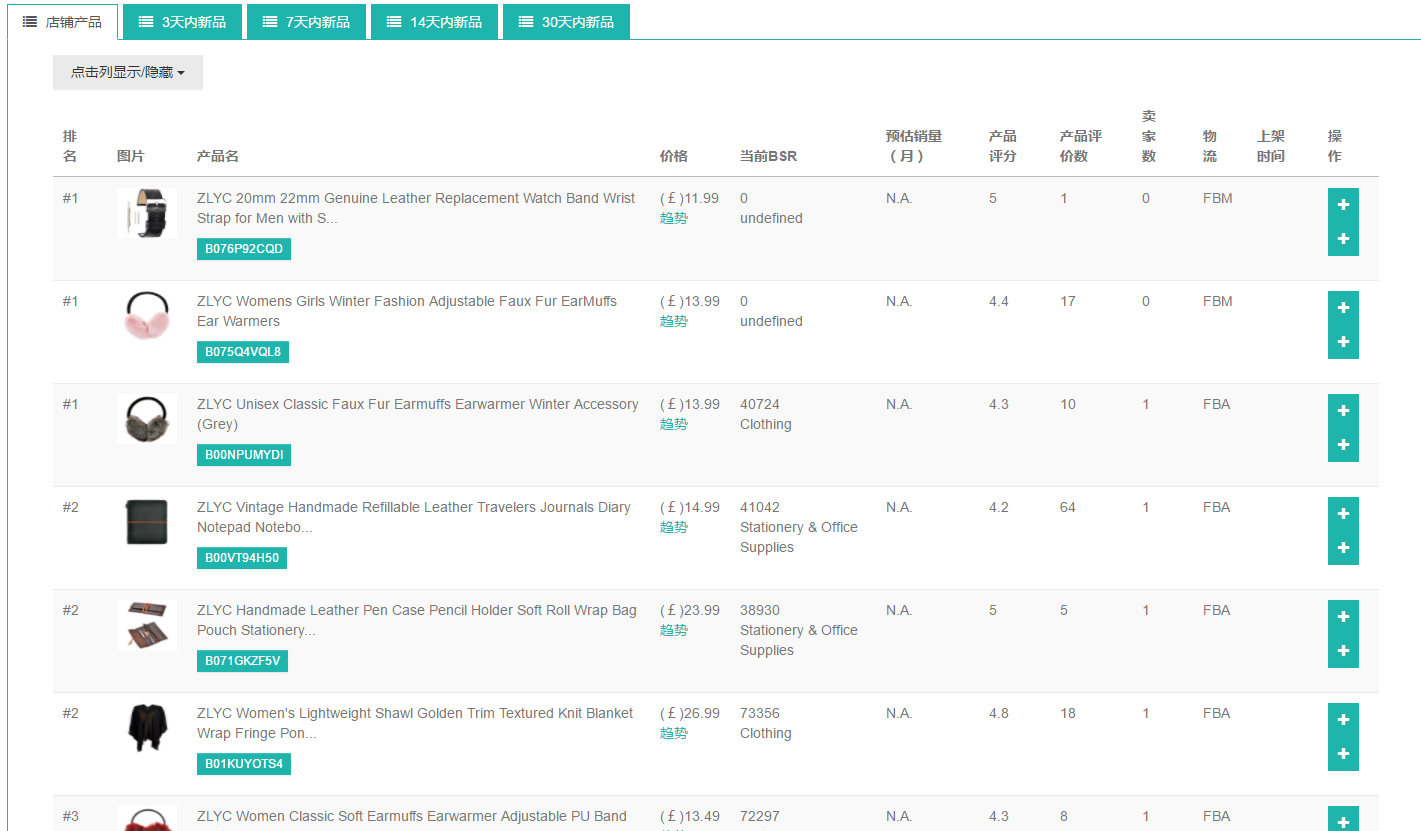Click upper plus icon in B076P92CQD row
Viewport: 1421px width, 831px height.
(x=1343, y=205)
